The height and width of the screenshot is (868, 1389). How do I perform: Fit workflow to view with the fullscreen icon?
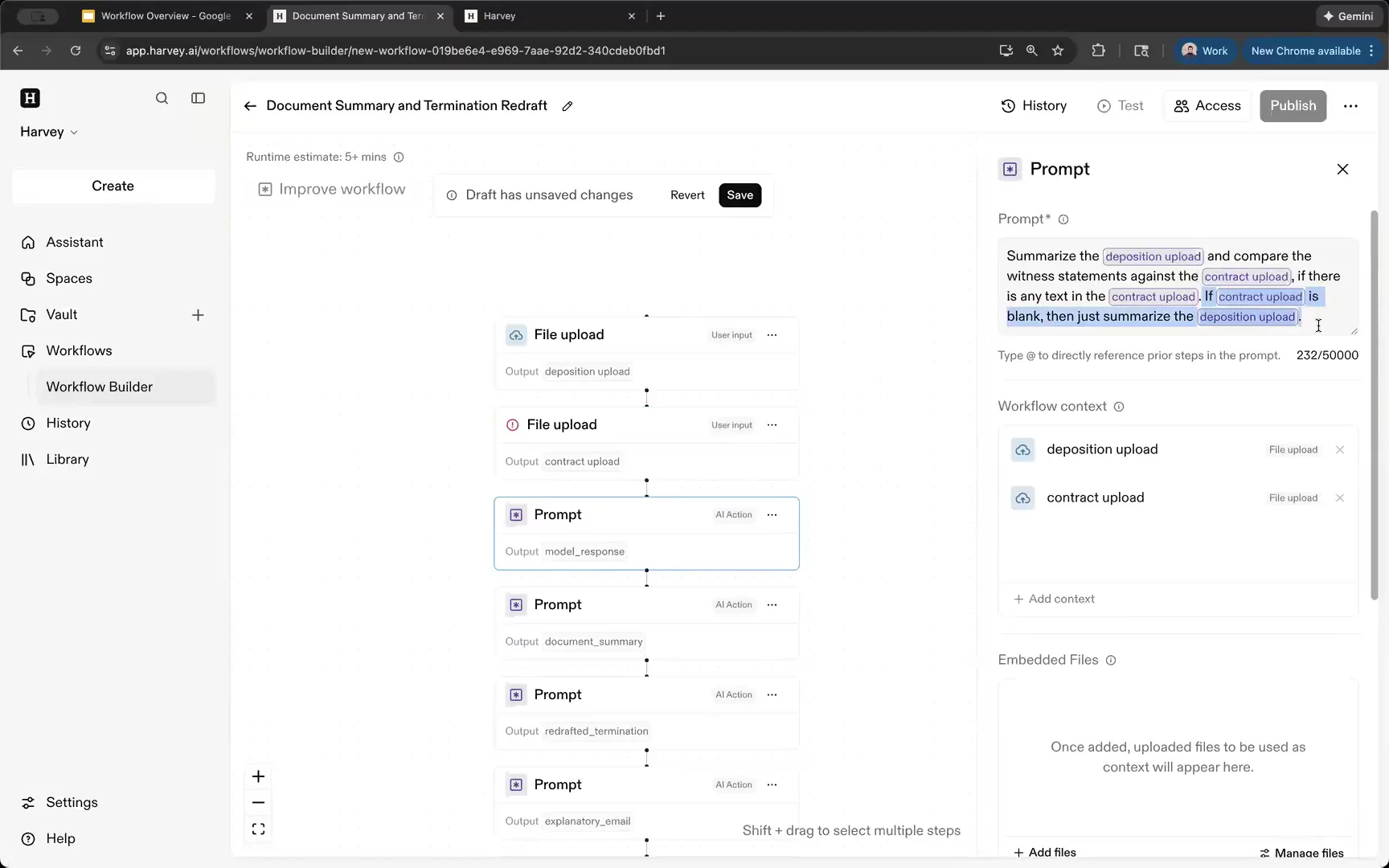point(258,828)
